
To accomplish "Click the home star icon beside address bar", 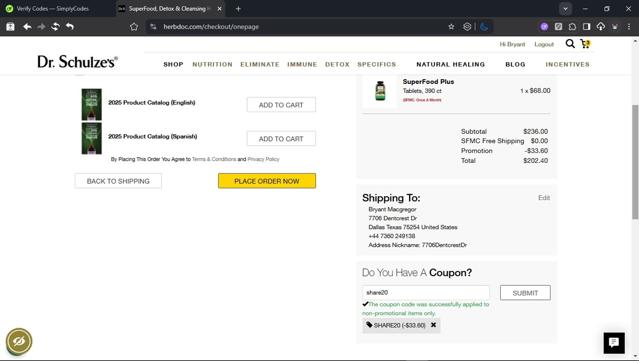I will click(x=134, y=26).
